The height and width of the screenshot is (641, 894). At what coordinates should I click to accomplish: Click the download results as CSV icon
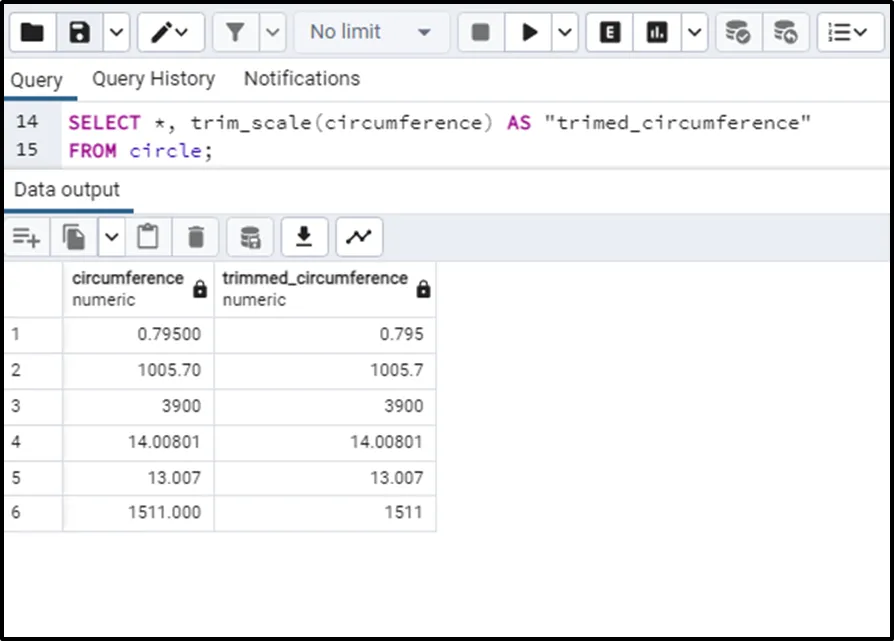304,237
